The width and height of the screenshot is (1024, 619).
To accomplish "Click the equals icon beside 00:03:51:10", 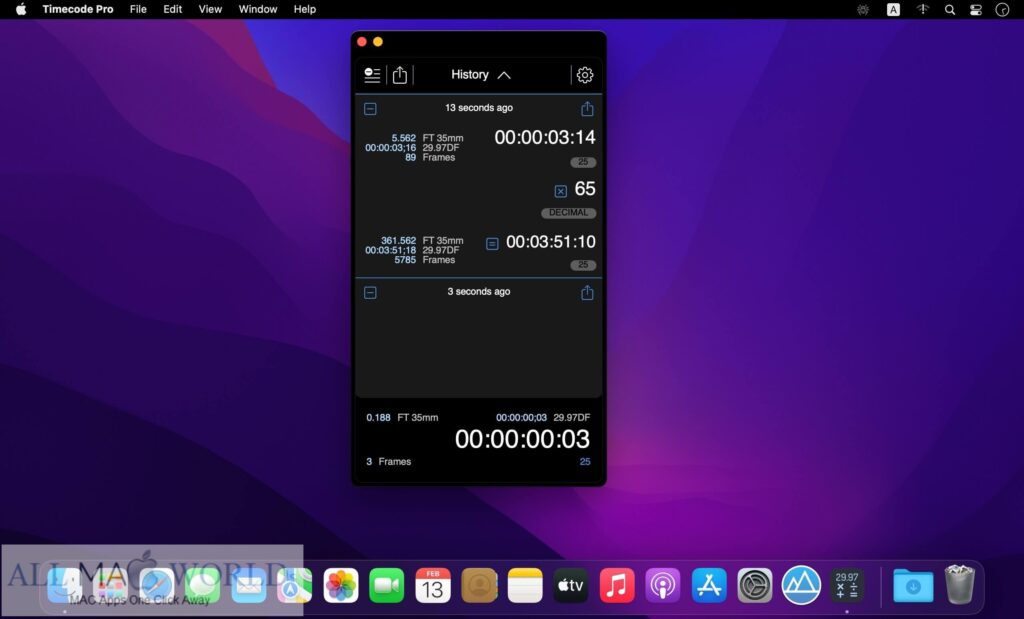I will coord(492,244).
